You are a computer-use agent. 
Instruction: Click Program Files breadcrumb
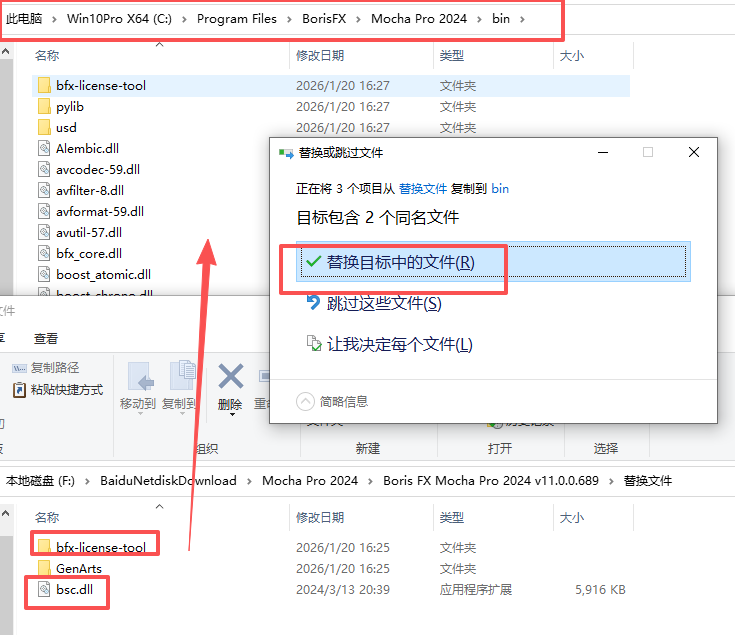(x=237, y=19)
